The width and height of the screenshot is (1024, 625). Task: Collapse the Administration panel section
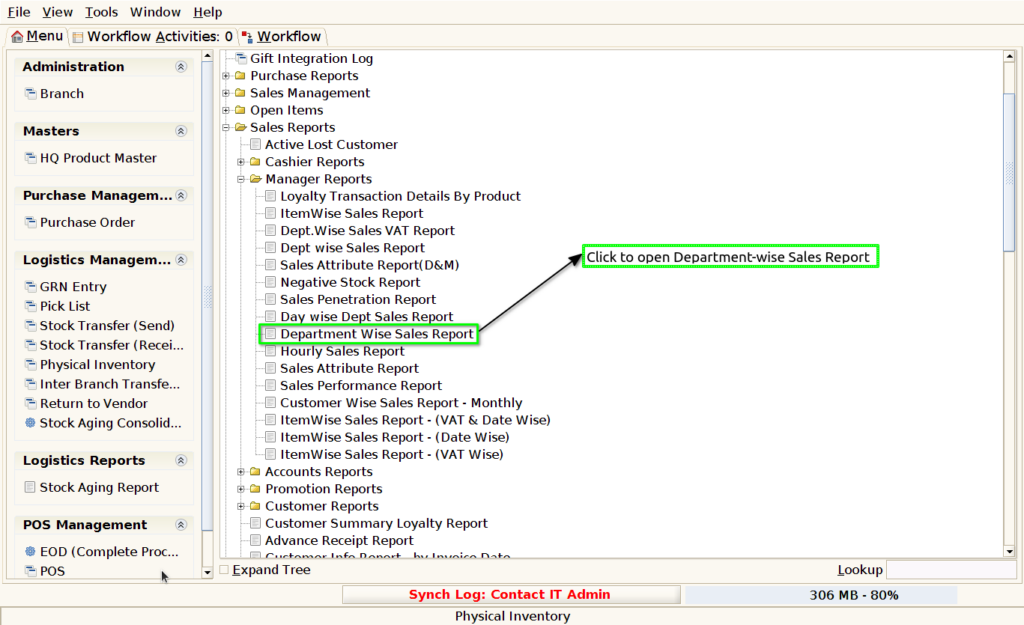(x=181, y=67)
